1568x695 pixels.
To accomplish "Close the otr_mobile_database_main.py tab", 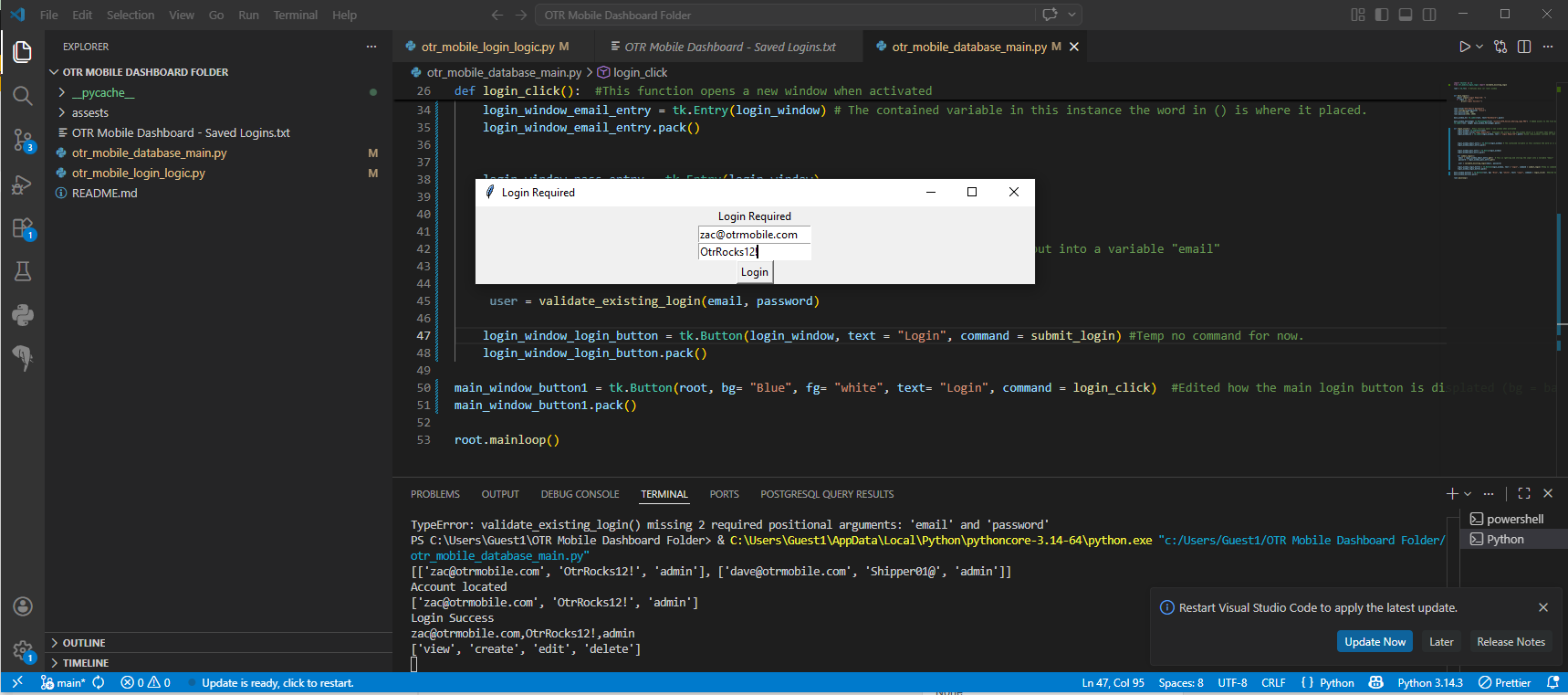I will (x=1074, y=47).
